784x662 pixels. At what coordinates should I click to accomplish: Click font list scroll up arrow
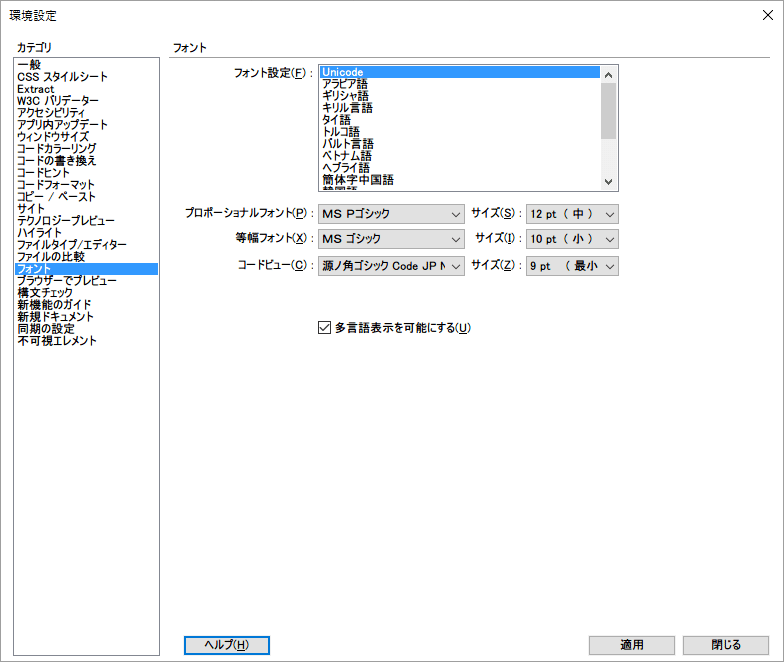coord(608,75)
